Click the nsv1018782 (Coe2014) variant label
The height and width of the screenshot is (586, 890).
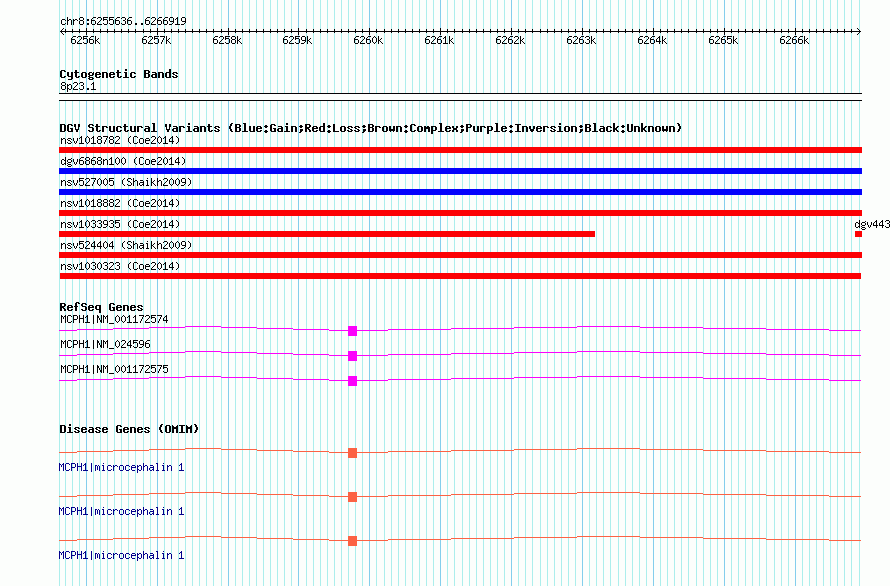click(x=120, y=140)
